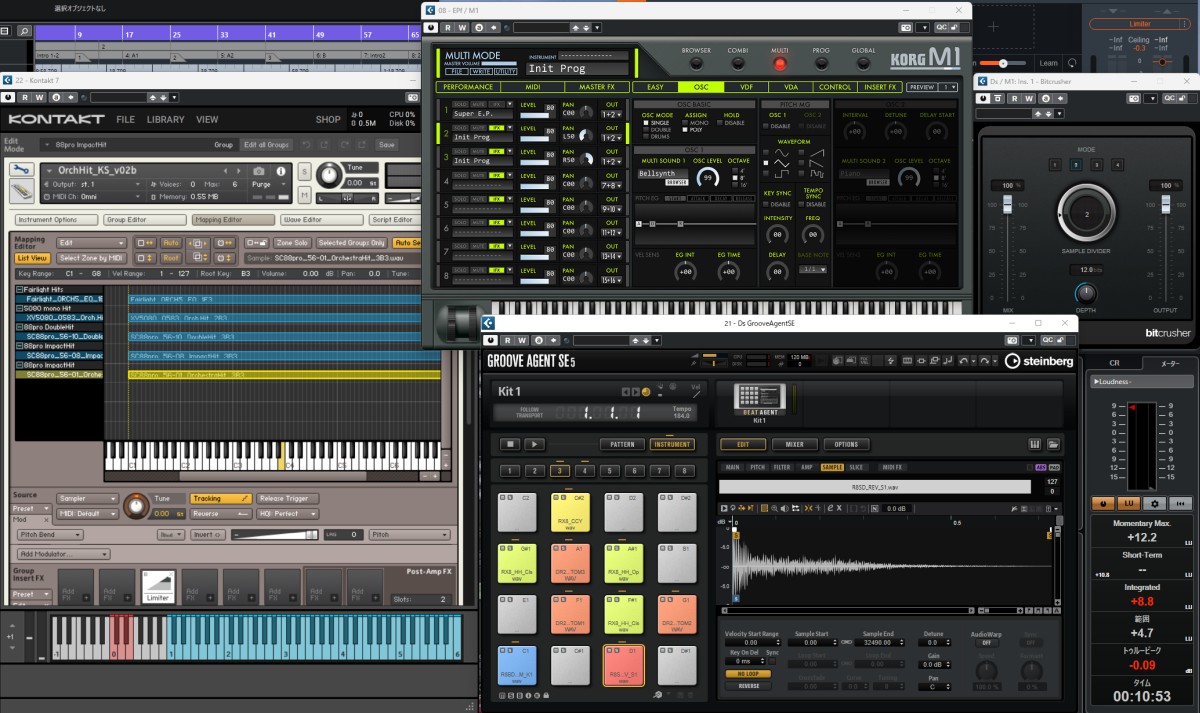
Task: Select the Limiter effect slot in Kontakt
Action: (x=158, y=588)
